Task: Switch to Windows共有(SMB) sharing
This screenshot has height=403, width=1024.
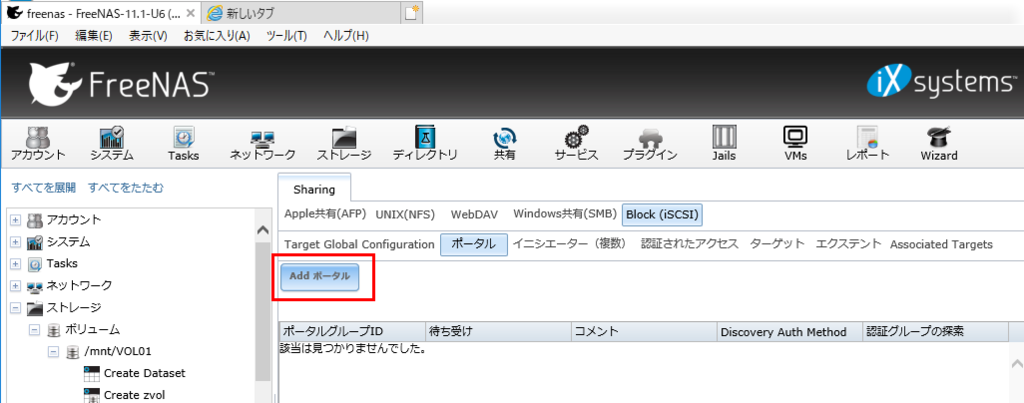Action: coord(564,214)
